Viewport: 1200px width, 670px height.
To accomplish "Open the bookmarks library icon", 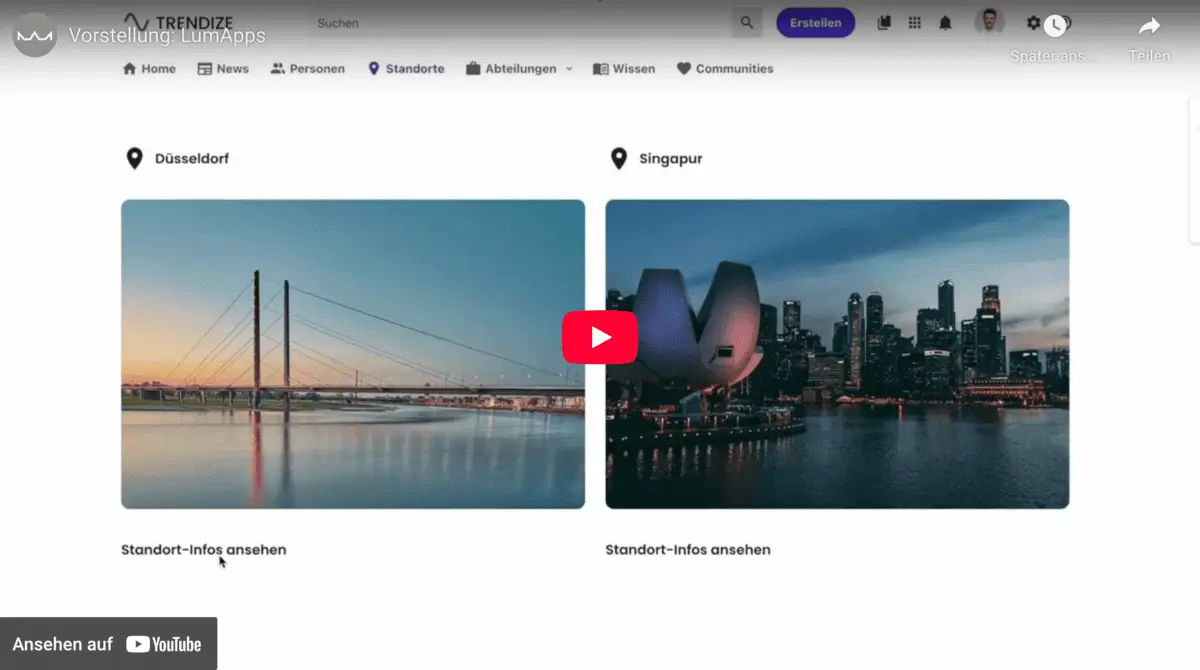I will tap(884, 23).
